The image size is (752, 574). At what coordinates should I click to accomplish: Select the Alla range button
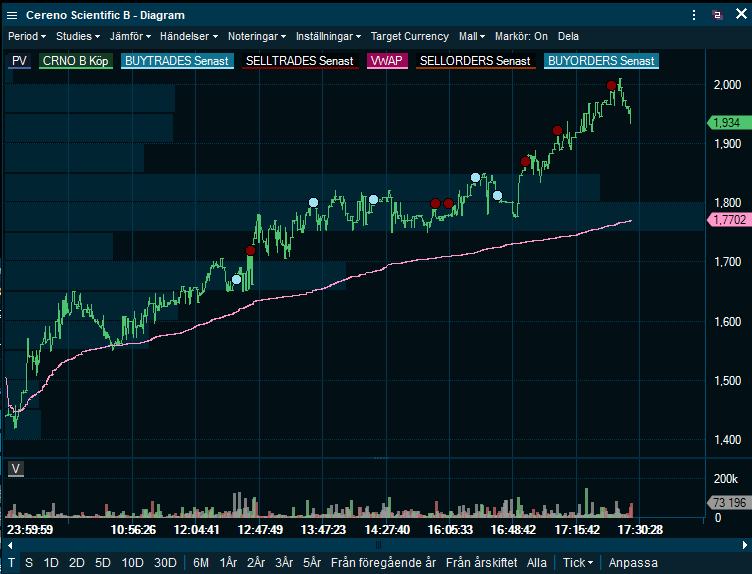click(537, 562)
